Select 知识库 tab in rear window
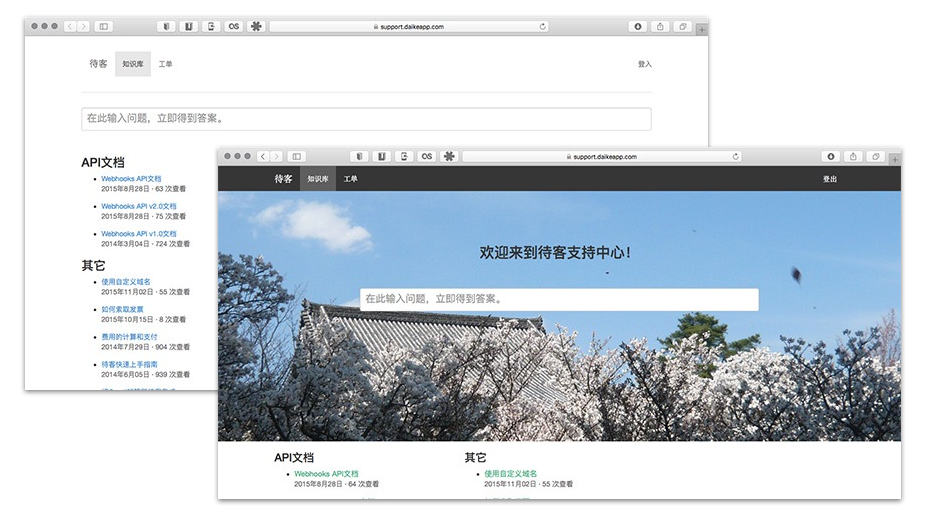The height and width of the screenshot is (525, 934). 133,64
